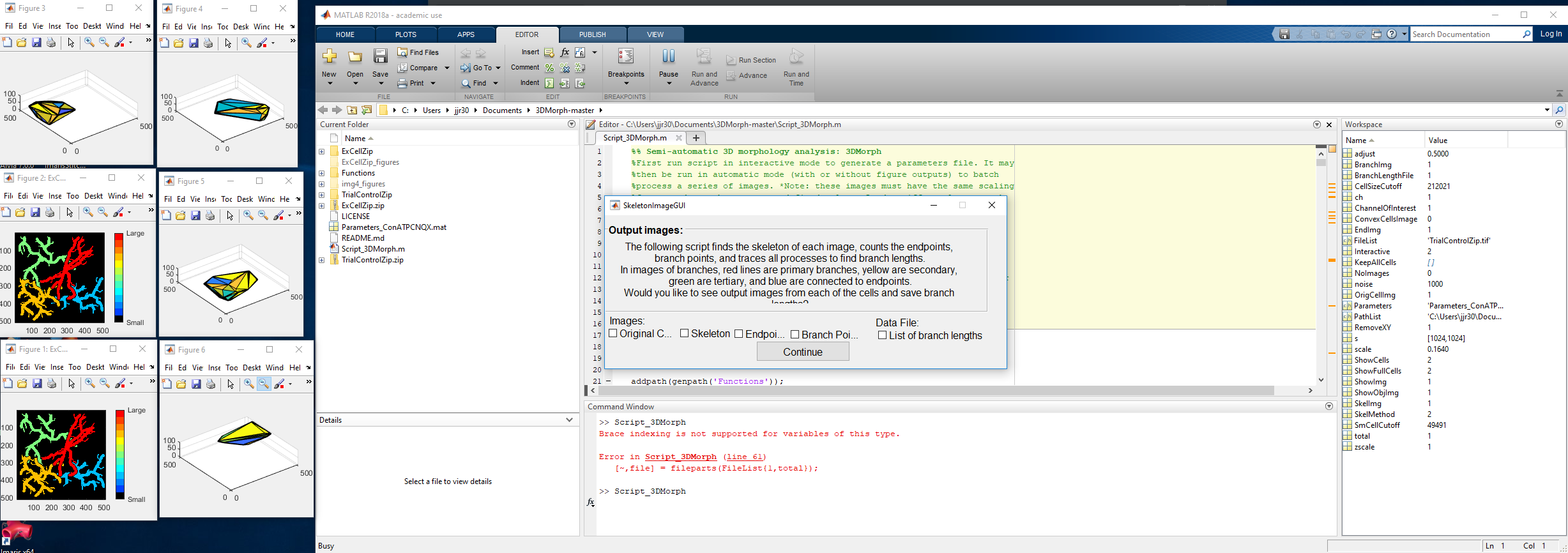Click the Comment percent icon
Screen dimensions: 1568x553
[x=549, y=68]
